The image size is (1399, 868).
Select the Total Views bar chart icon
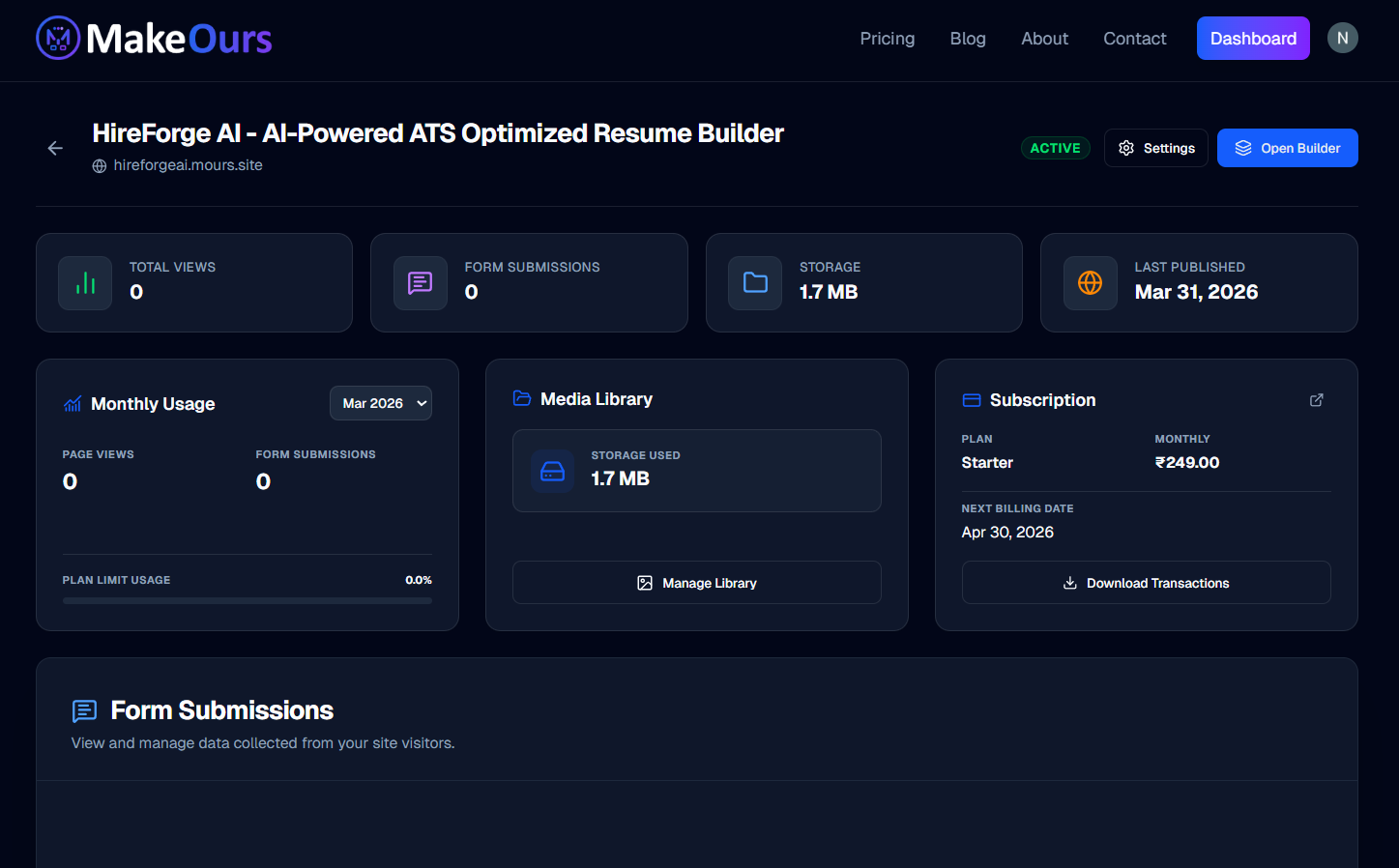pyautogui.click(x=85, y=282)
